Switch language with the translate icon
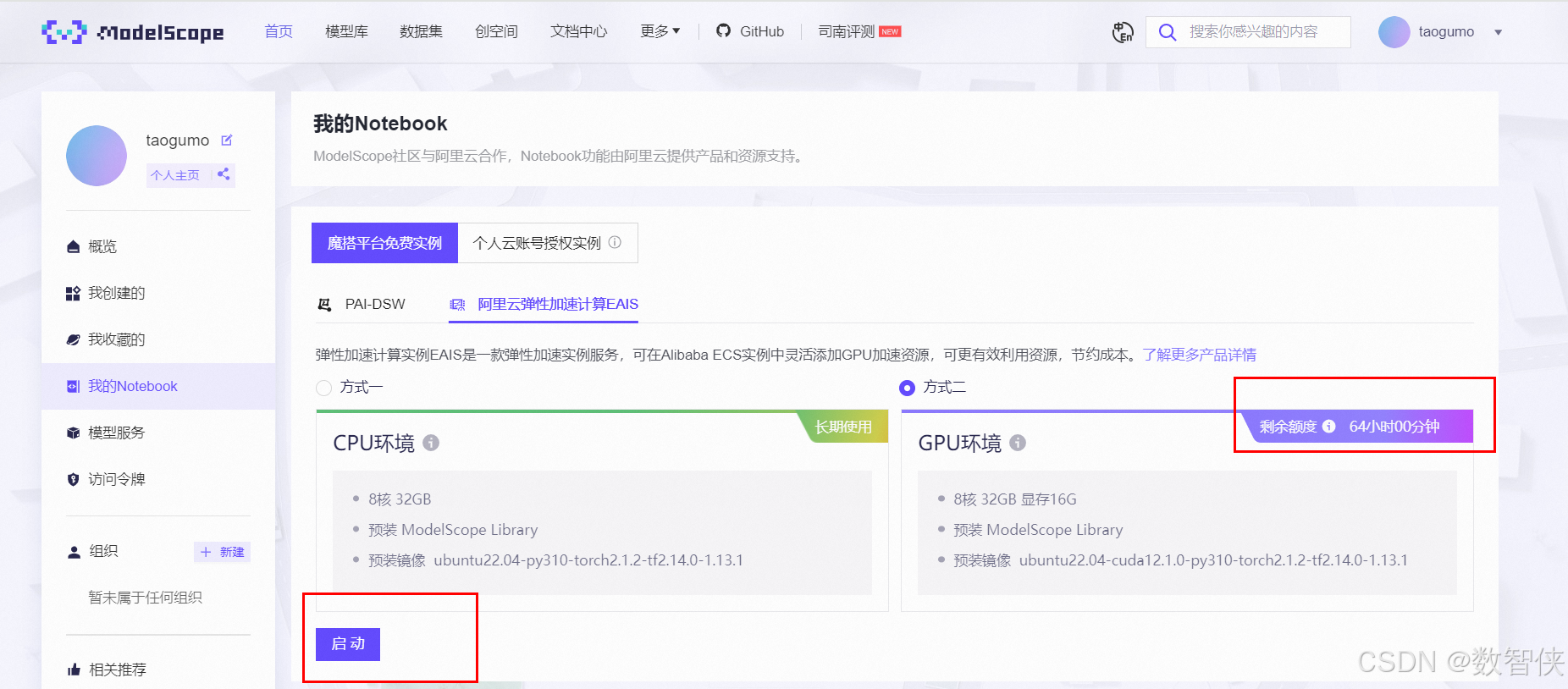 1123,32
